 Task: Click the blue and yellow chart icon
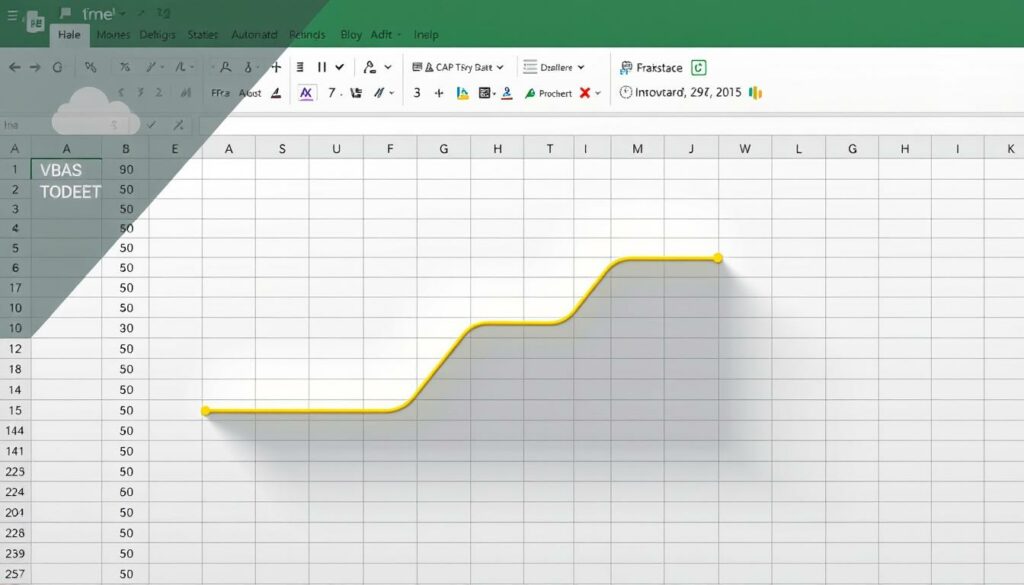(x=462, y=93)
